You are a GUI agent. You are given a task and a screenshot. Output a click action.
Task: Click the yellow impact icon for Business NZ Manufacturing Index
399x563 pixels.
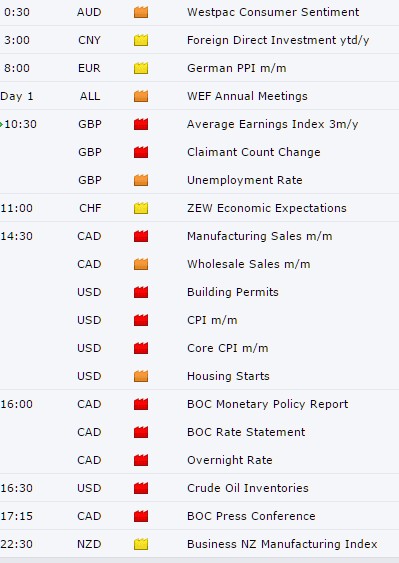coord(141,544)
